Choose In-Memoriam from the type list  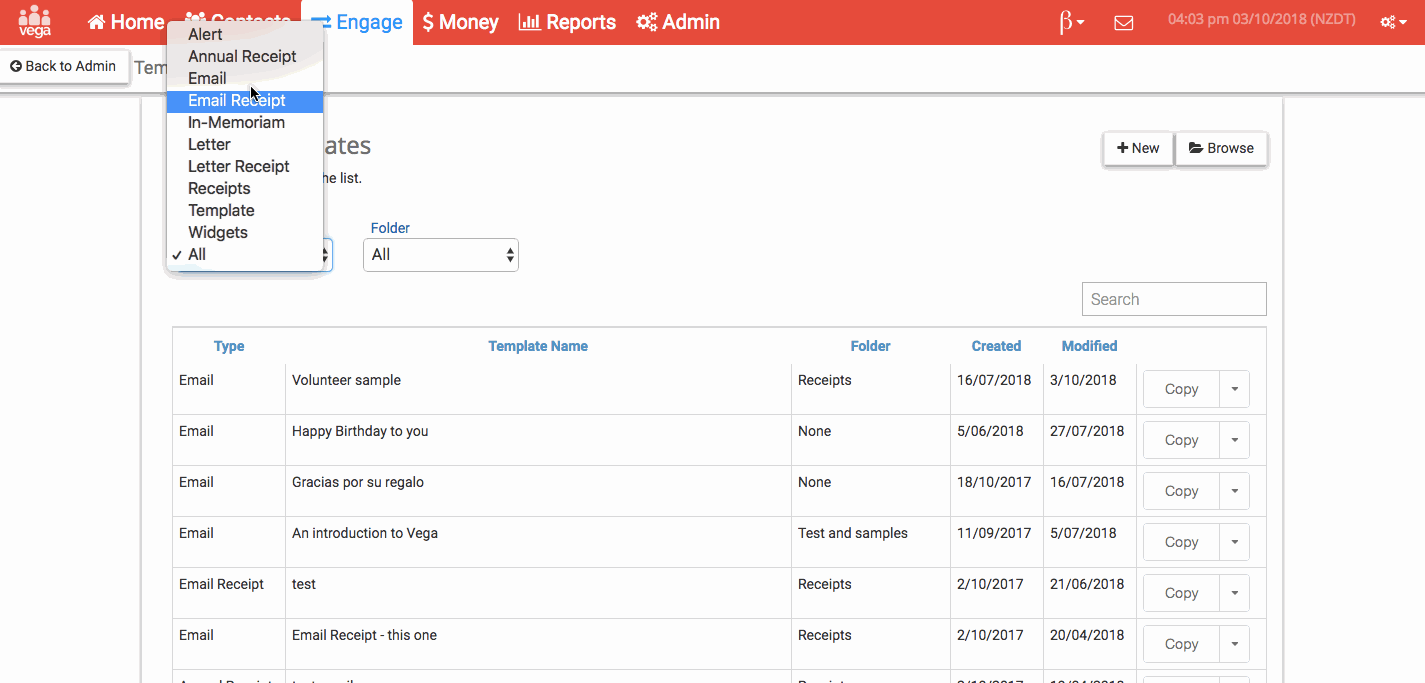[245, 122]
